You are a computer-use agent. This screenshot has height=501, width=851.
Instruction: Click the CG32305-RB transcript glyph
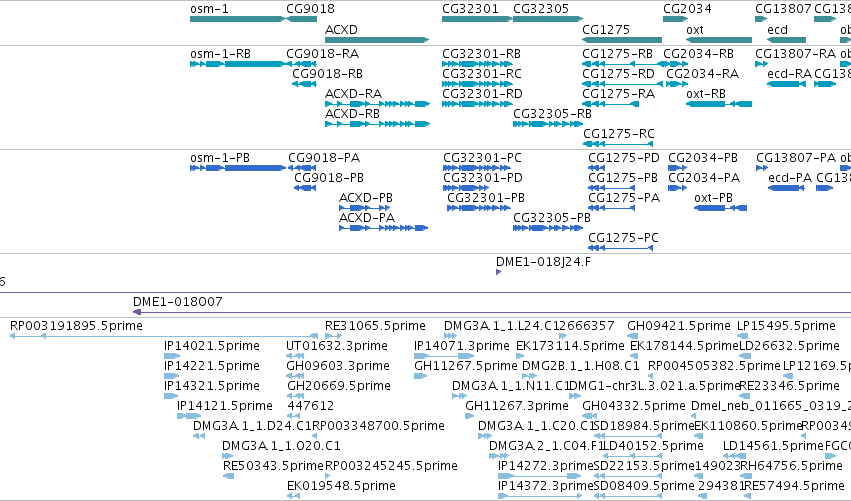point(548,124)
